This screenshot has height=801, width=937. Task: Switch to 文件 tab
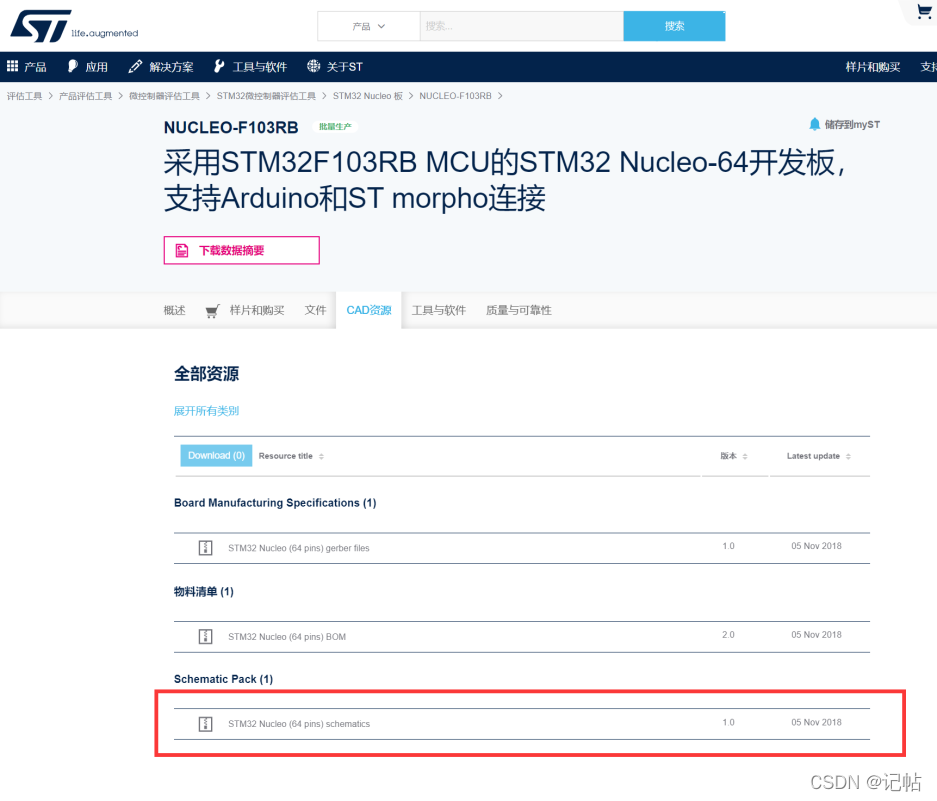(x=316, y=310)
